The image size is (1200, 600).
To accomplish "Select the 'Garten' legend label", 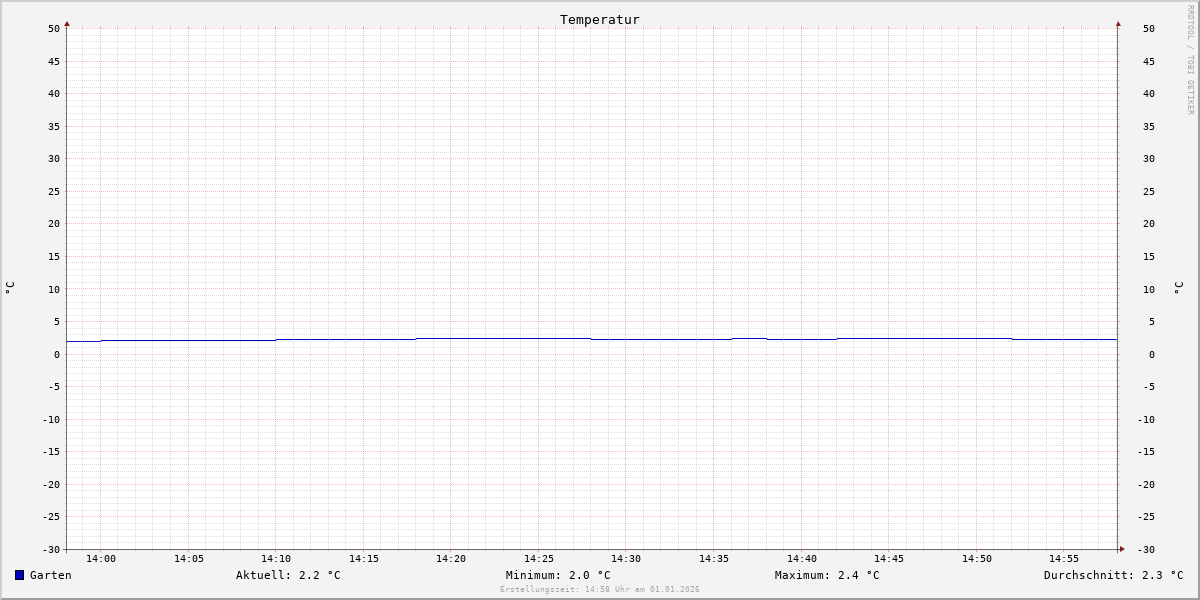I will pos(51,575).
